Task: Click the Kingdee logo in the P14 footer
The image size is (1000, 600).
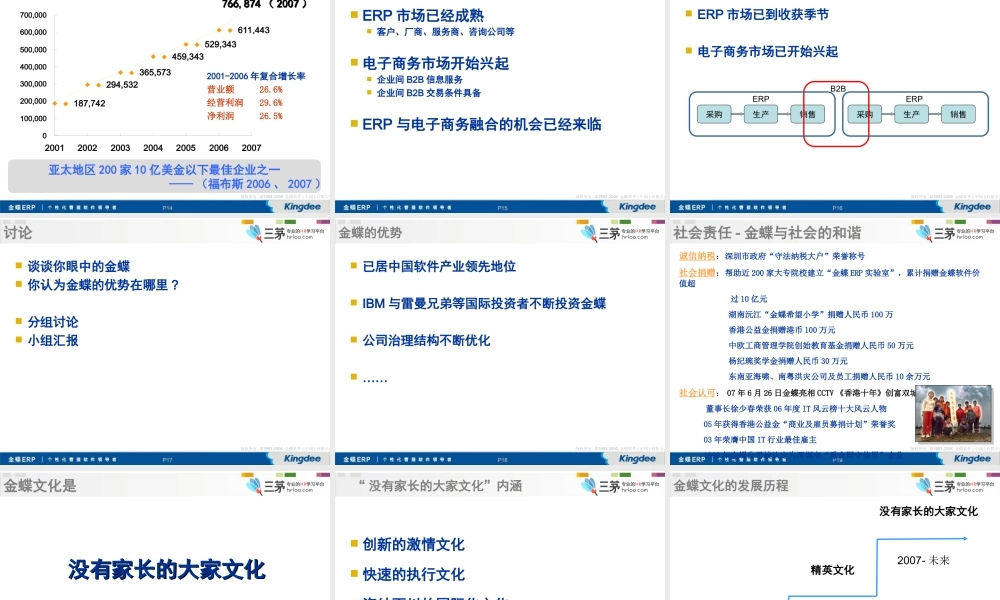Action: pos(302,207)
